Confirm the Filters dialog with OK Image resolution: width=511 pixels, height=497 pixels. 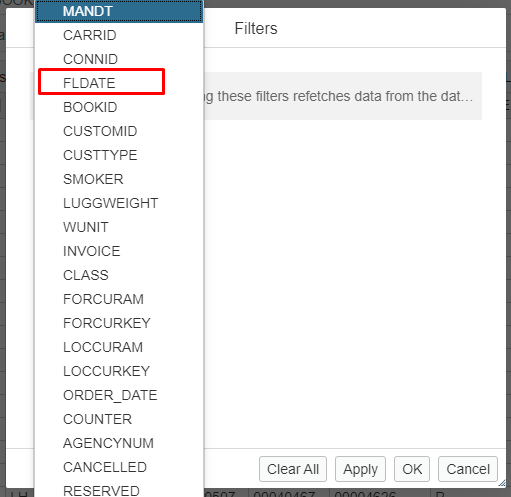click(412, 469)
